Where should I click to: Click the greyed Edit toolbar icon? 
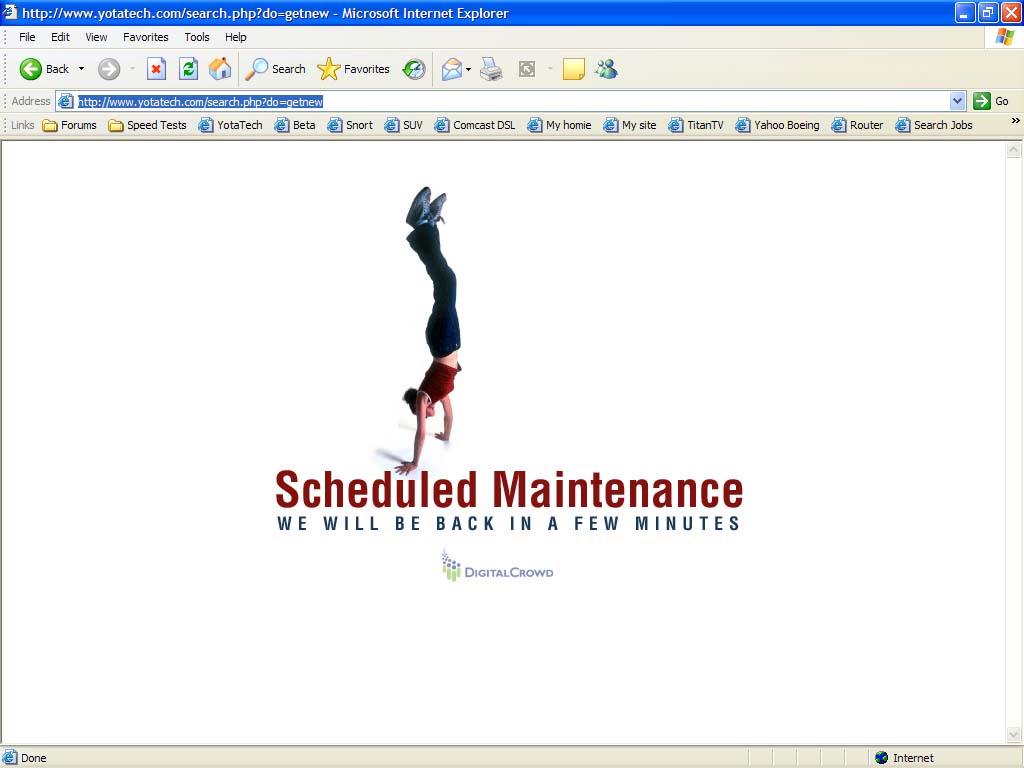pos(527,69)
